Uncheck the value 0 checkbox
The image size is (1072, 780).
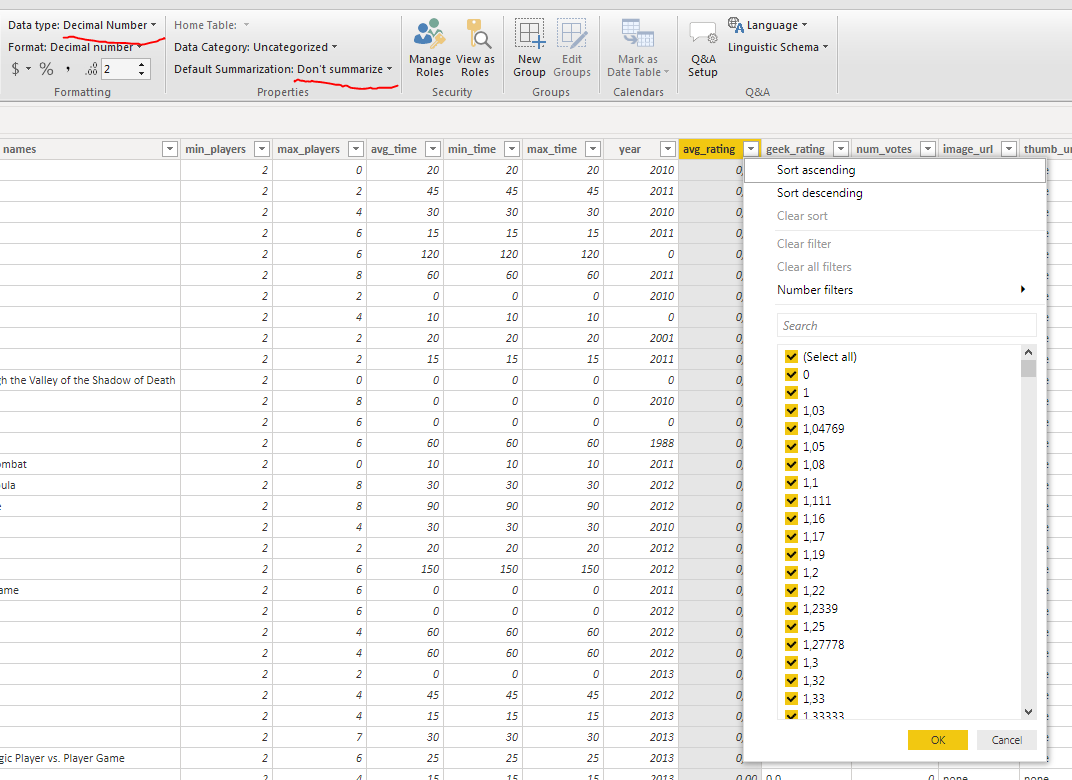point(792,375)
